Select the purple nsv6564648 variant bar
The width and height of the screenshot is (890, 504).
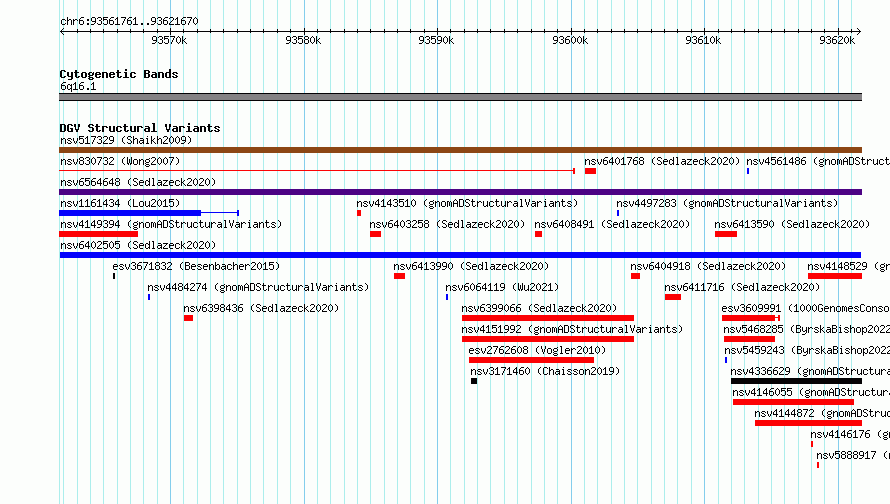click(x=460, y=192)
